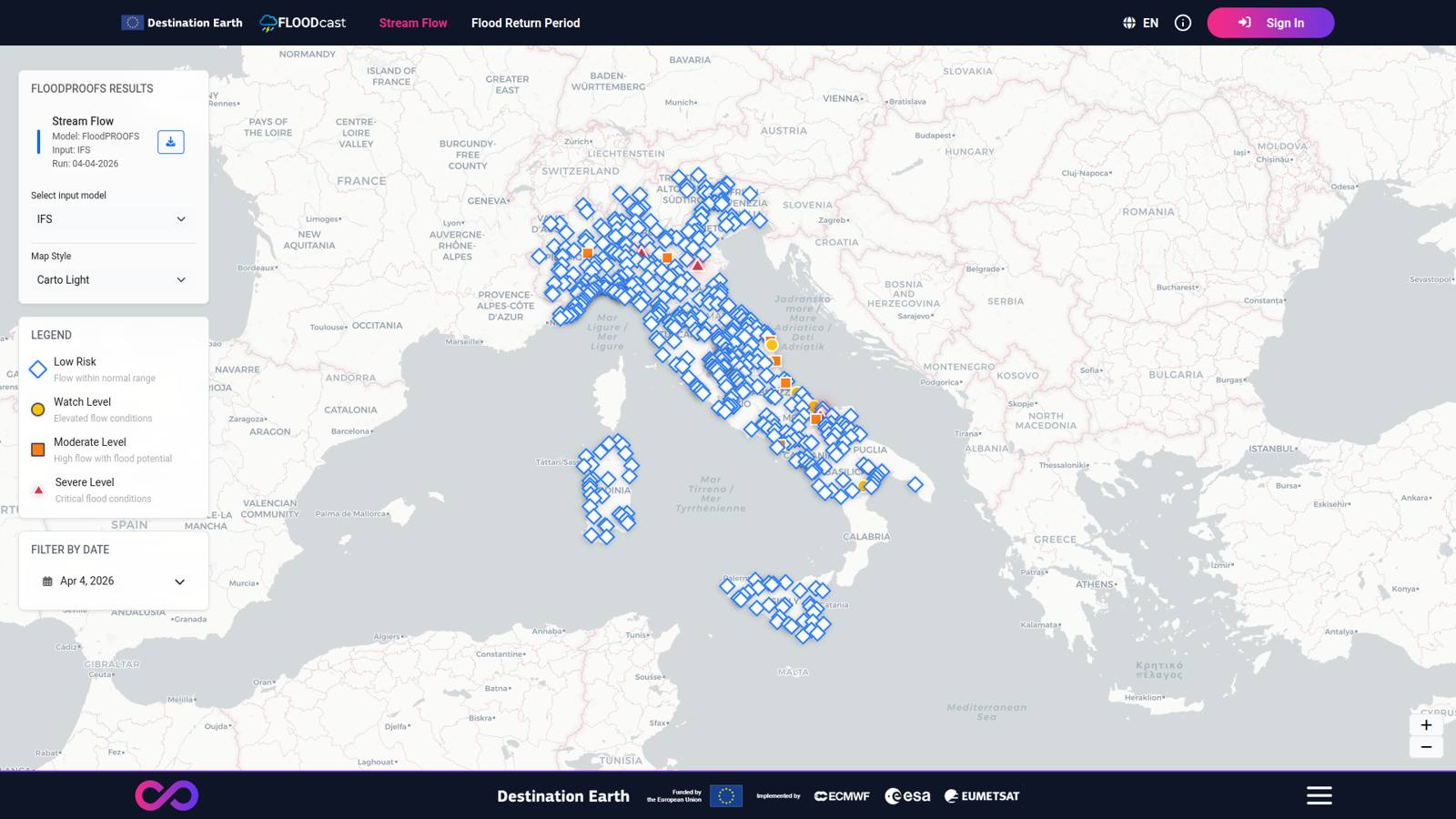Select the red severe triangle marker near Venice
The height and width of the screenshot is (819, 1456).
[x=697, y=265]
